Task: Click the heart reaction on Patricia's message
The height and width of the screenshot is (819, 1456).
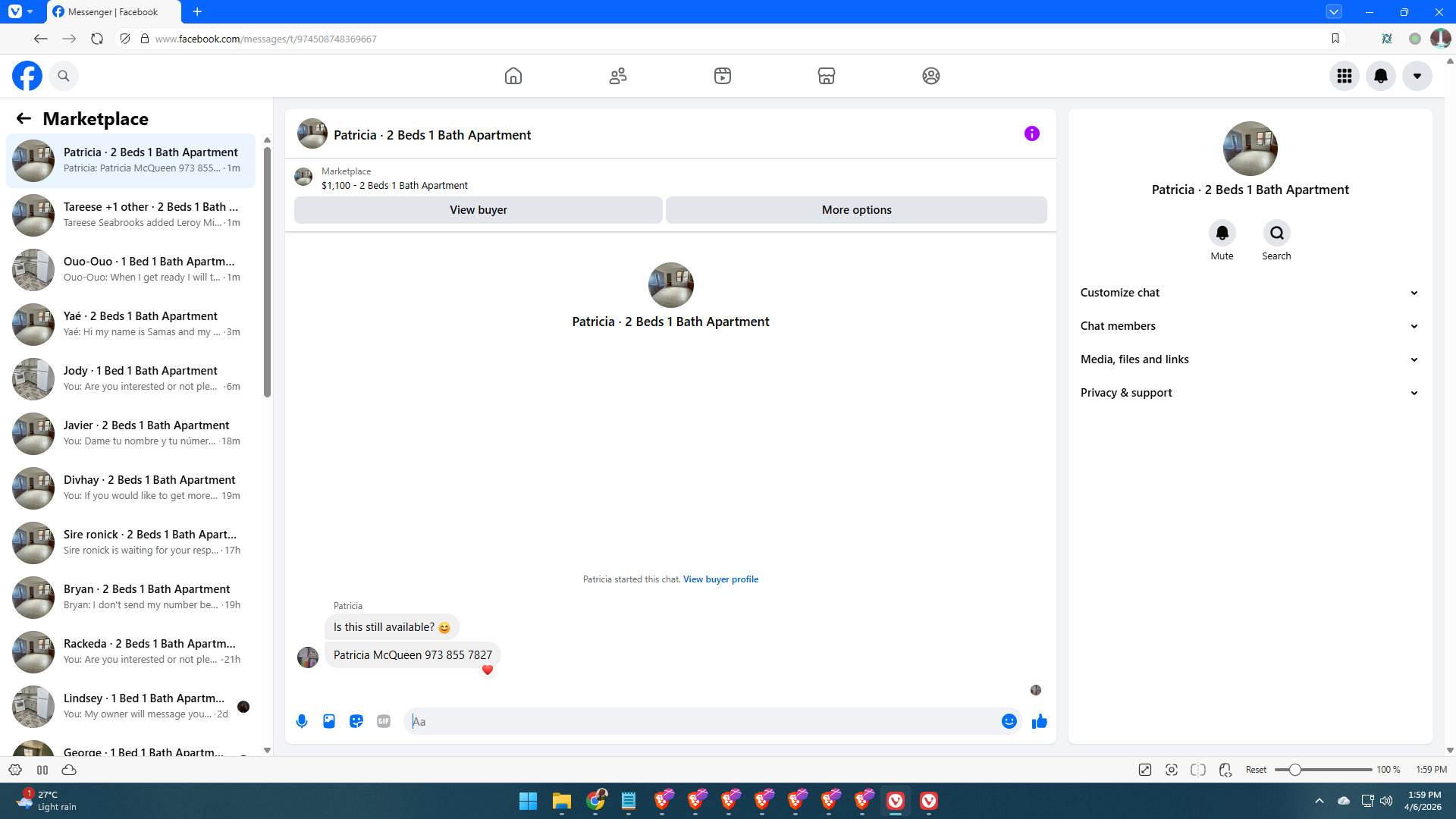Action: (488, 670)
